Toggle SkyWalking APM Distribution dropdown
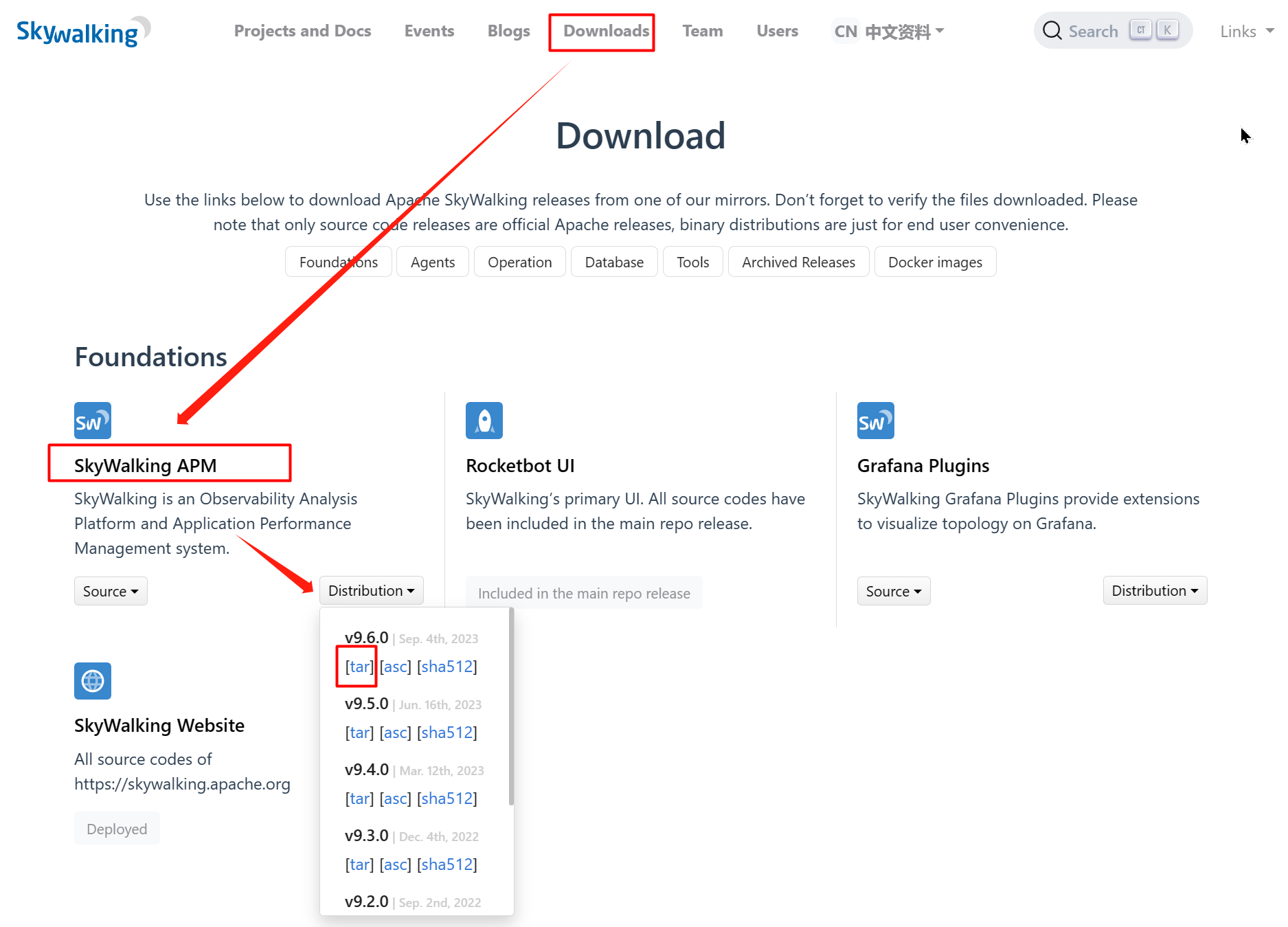The image size is (1288, 927). [x=372, y=590]
